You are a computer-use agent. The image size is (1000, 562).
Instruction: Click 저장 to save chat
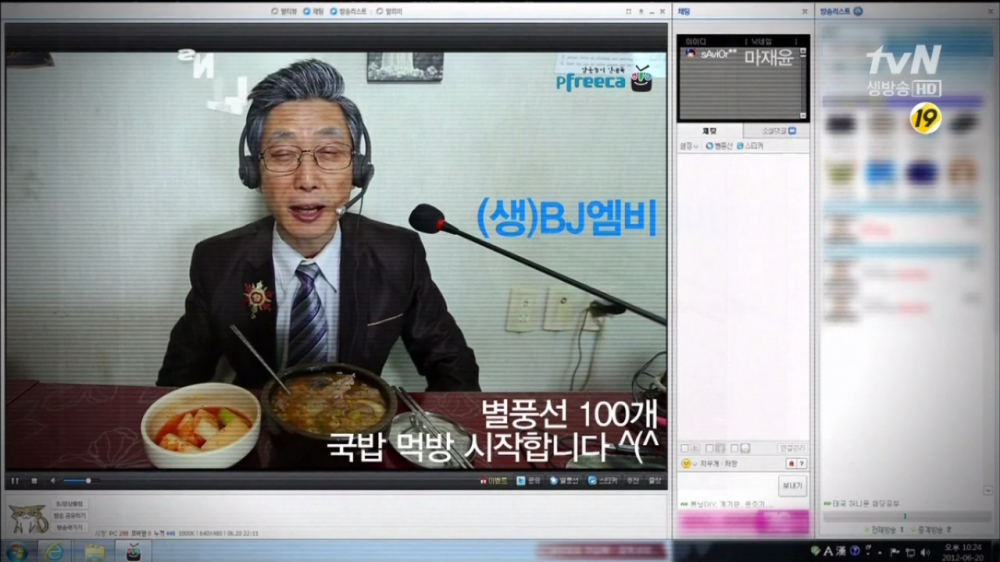[x=731, y=464]
